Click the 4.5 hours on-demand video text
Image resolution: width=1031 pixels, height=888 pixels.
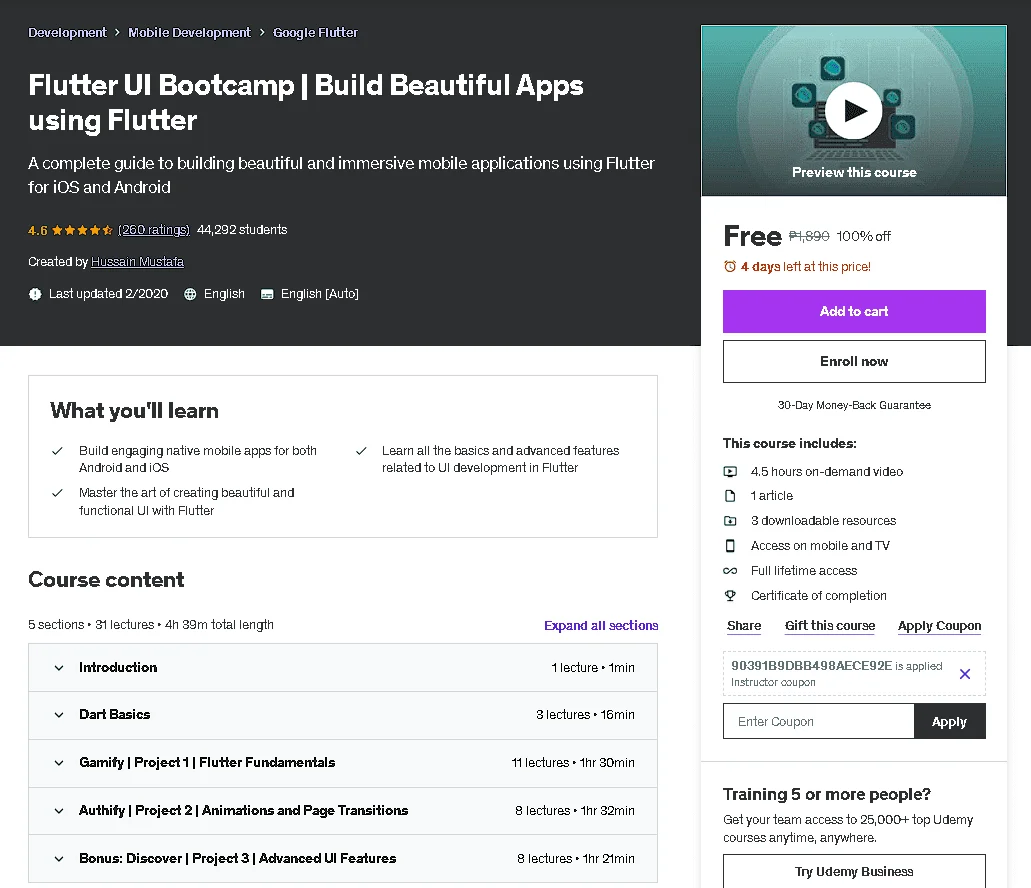click(827, 471)
